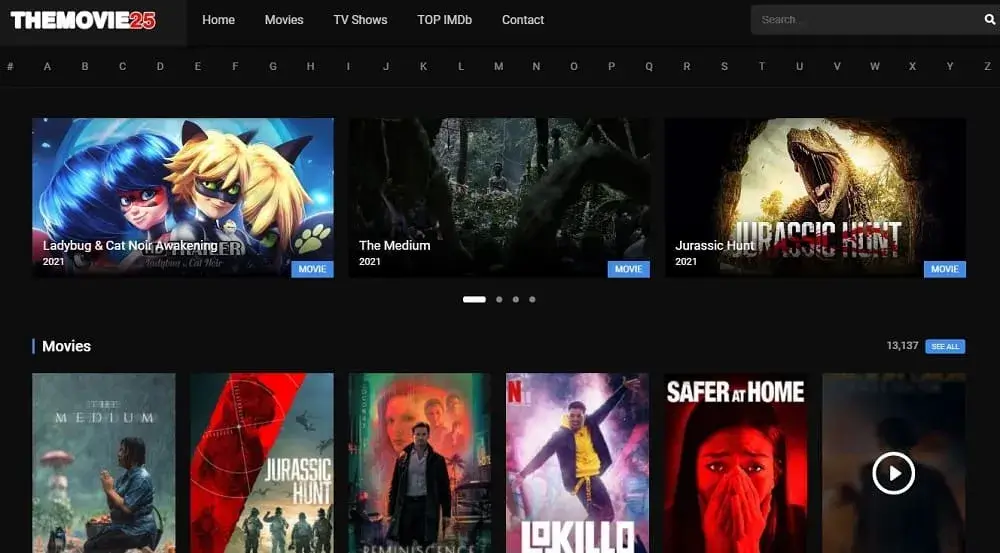Open Safer at Home poster
This screenshot has height=553, width=1000.
[735, 463]
